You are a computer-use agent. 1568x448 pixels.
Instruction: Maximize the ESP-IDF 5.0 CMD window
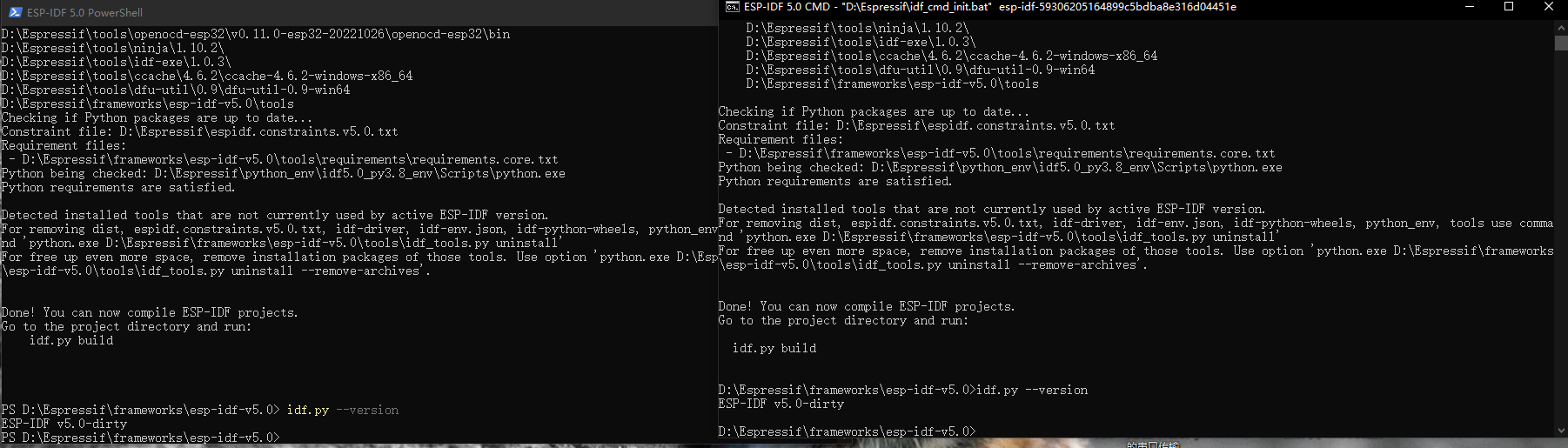point(1509,7)
